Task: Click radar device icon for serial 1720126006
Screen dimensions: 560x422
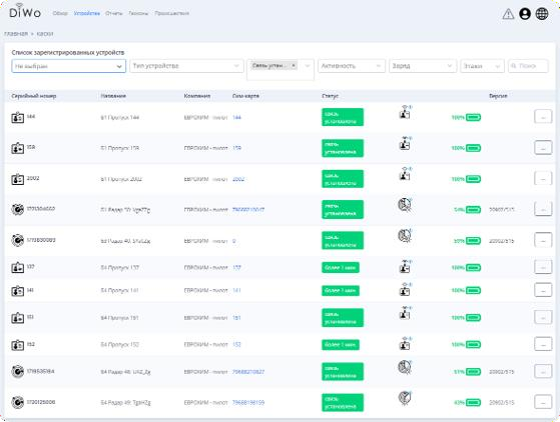Action: tap(18, 402)
